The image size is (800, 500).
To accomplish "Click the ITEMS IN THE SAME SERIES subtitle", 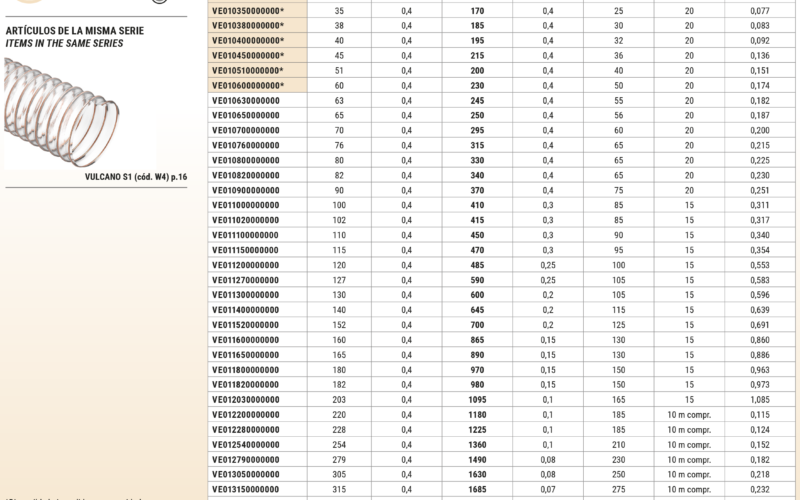I will click(64, 43).
